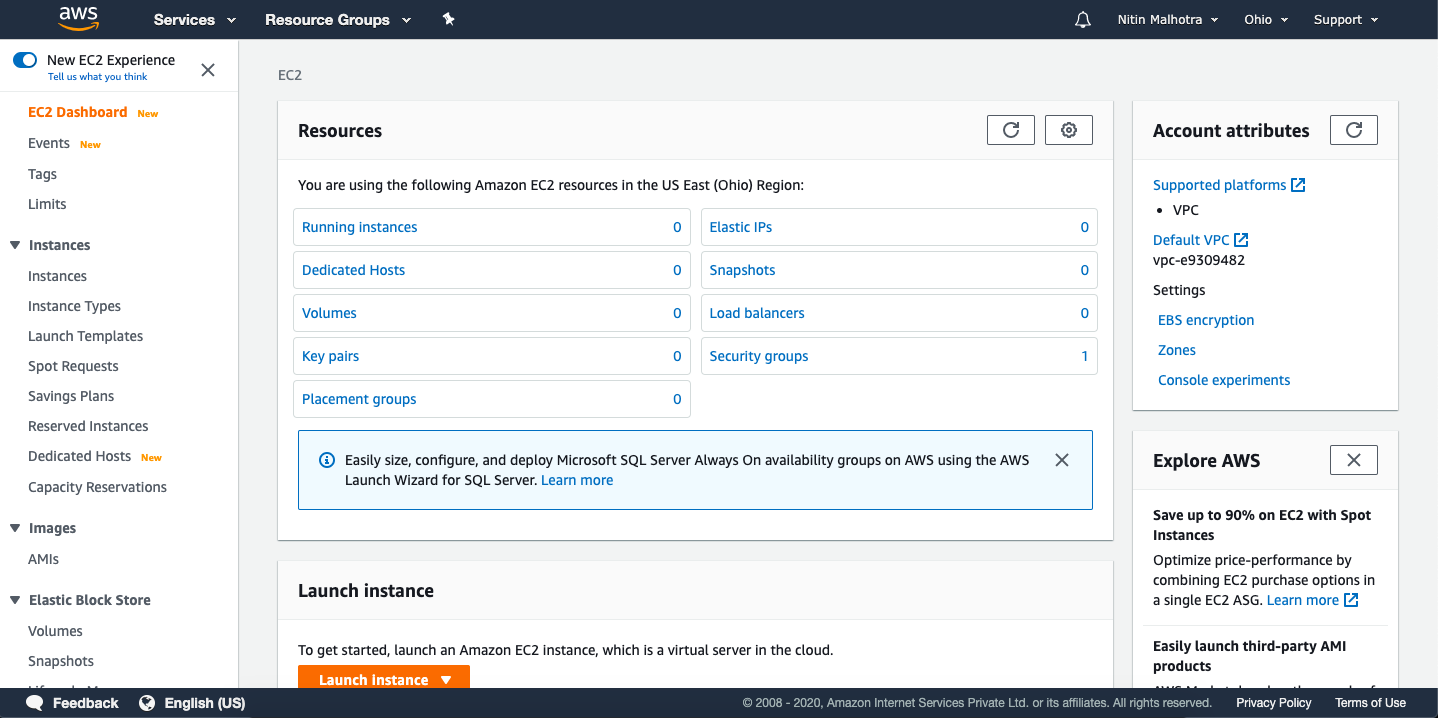Click the info icon in the banner

[326, 461]
